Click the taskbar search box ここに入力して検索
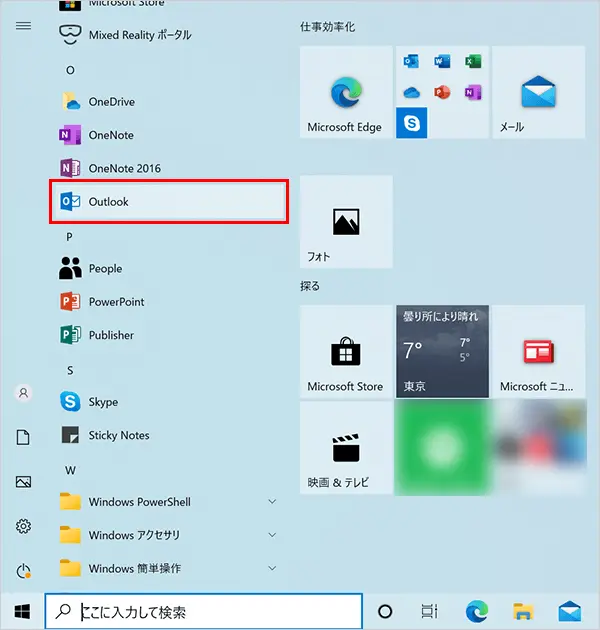This screenshot has height=630, width=600. (204, 611)
